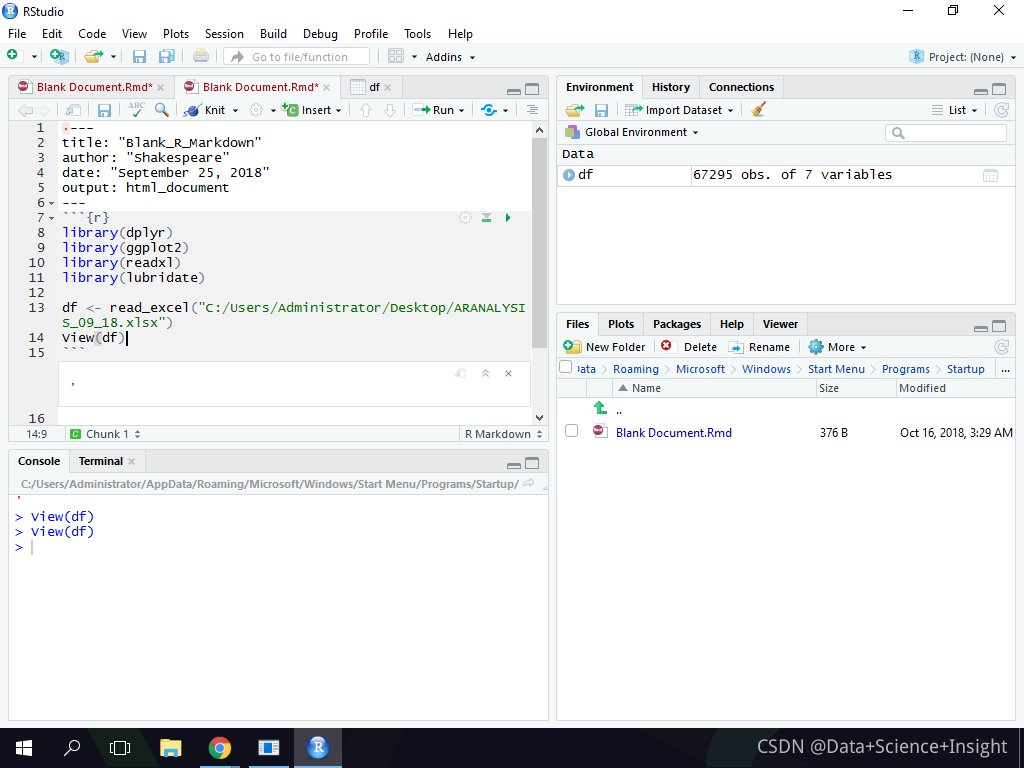Open a new file with the plus icon
The height and width of the screenshot is (768, 1024).
[x=12, y=57]
